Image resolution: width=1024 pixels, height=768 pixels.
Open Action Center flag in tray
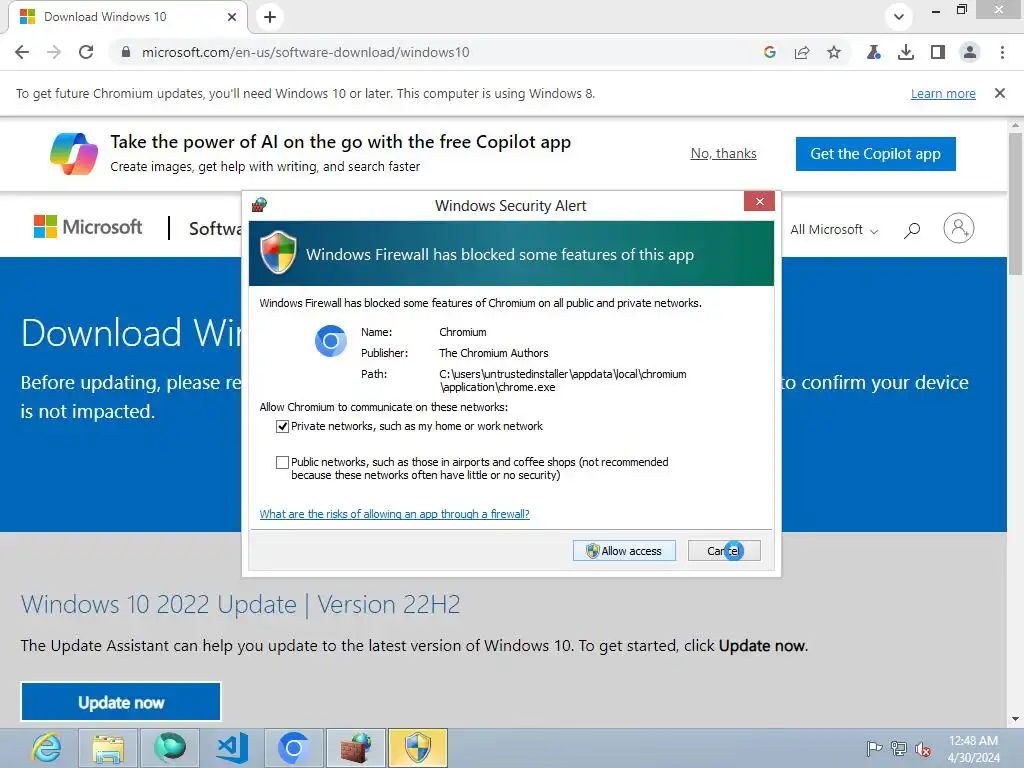pyautogui.click(x=874, y=749)
